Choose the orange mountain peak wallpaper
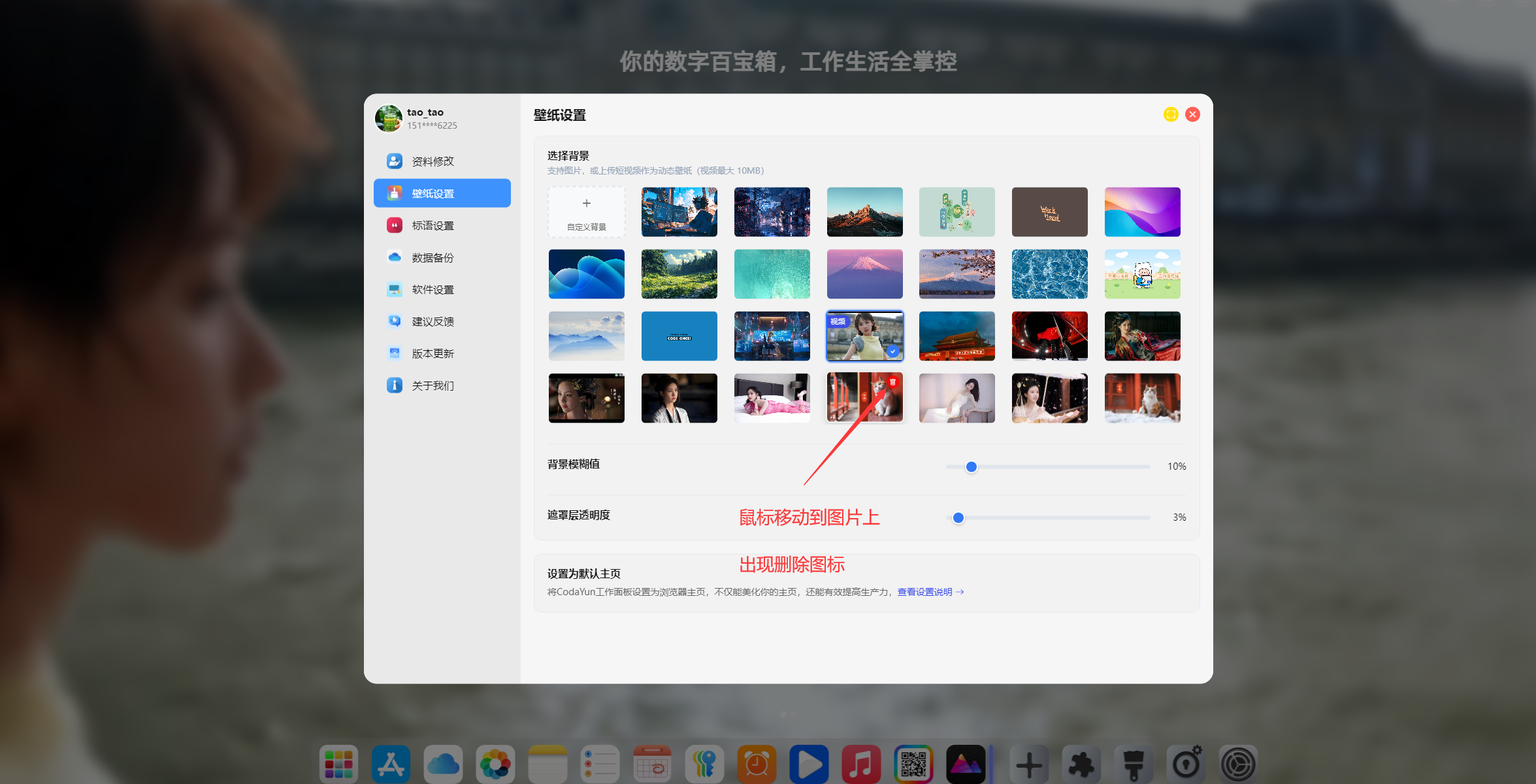1536x784 pixels. click(865, 212)
